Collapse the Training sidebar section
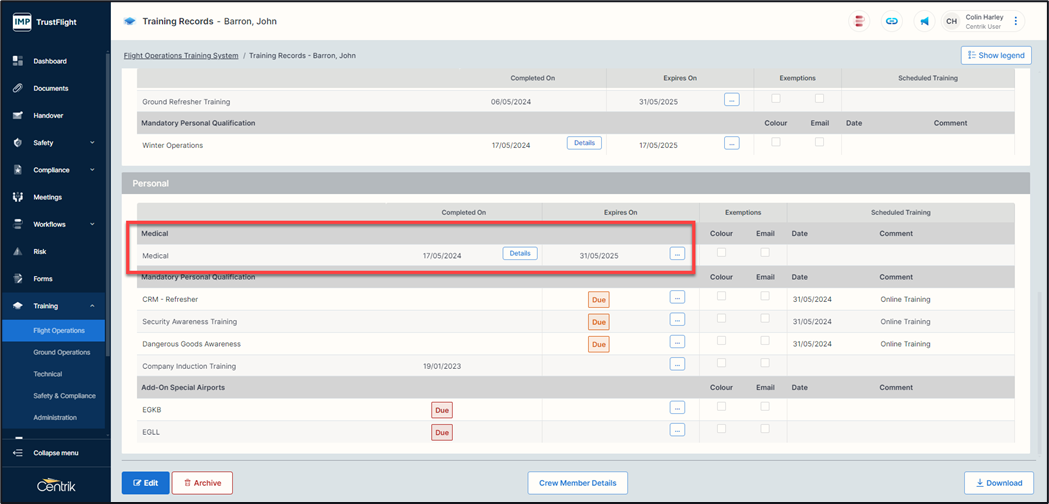Viewport: 1049px width, 504px height. click(x=92, y=306)
